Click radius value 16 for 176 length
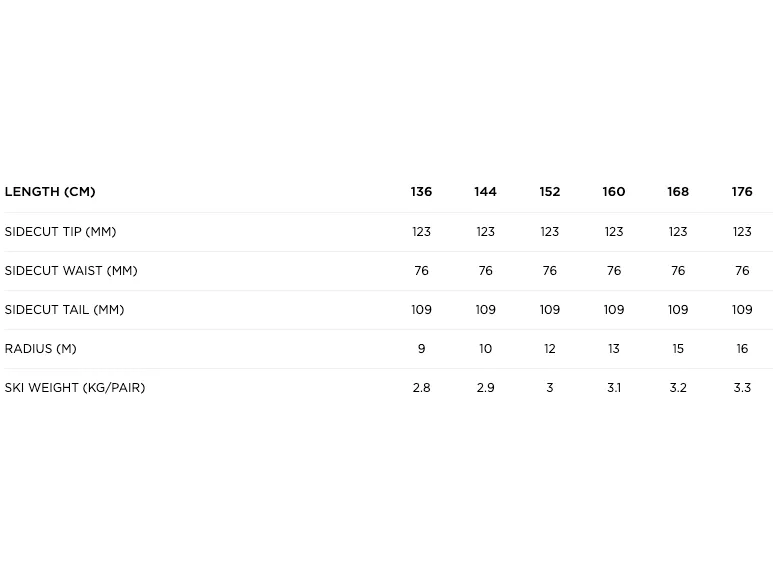The image size is (773, 580). [x=742, y=348]
